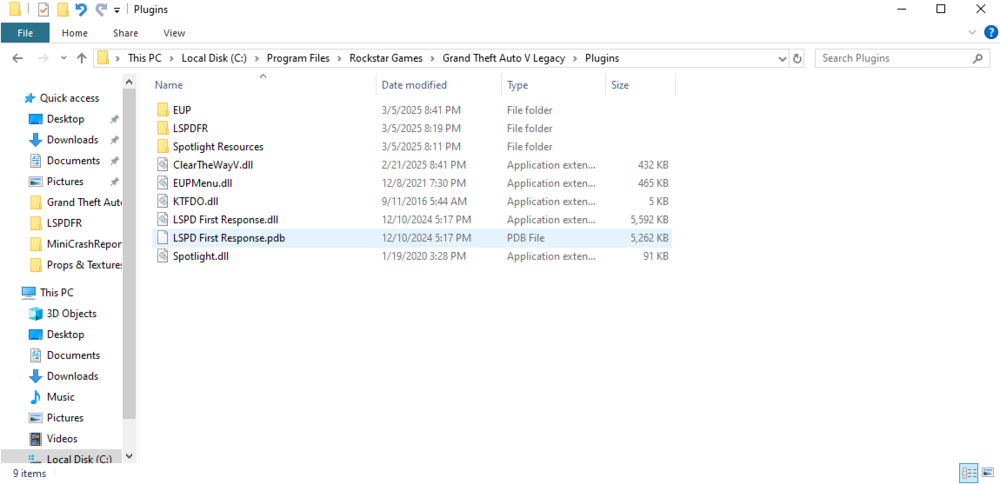Open Grand Theft Auto folder in sidebar
1000x484 pixels.
coord(76,202)
